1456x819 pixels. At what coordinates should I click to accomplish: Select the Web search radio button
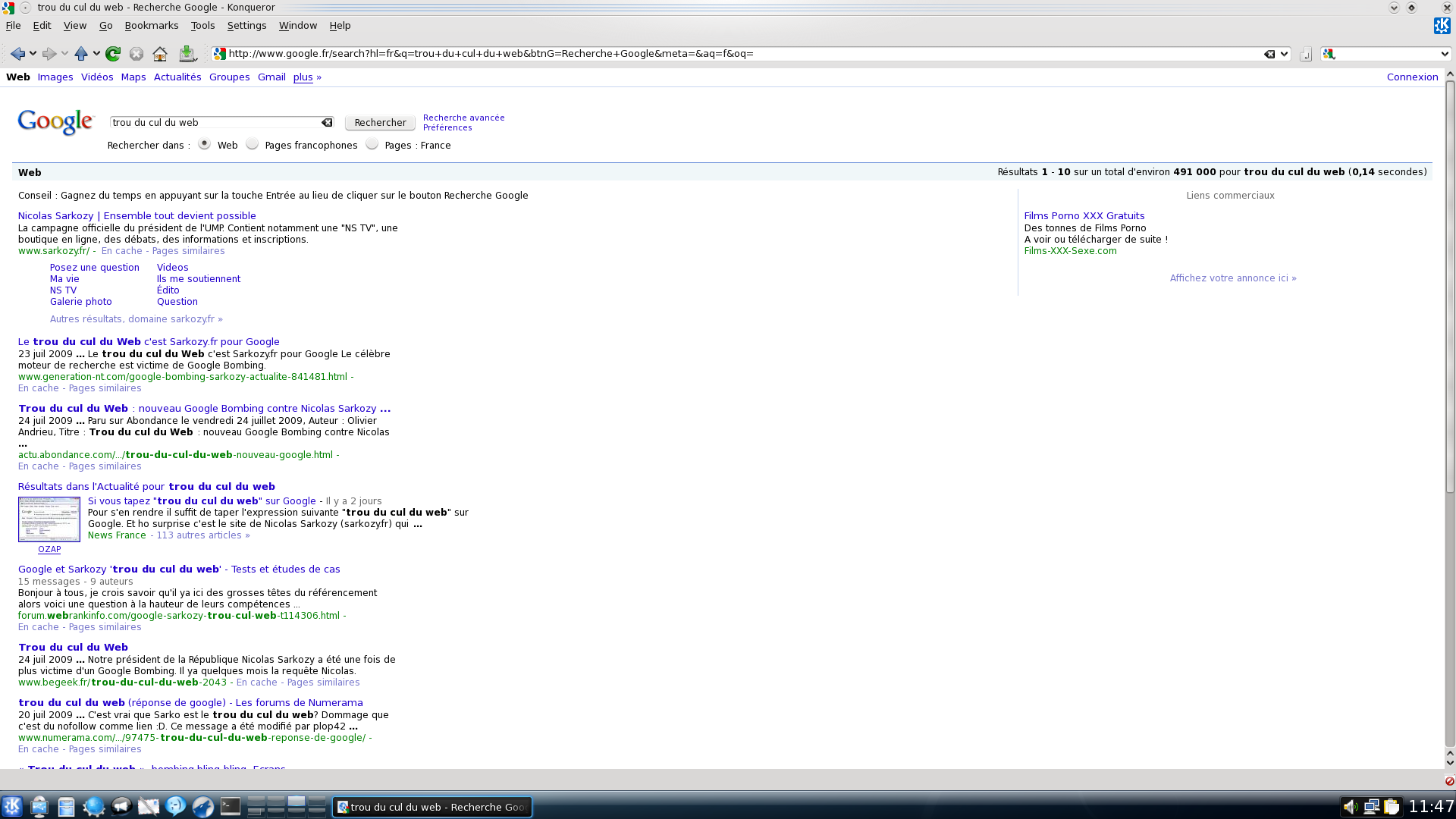pyautogui.click(x=204, y=144)
